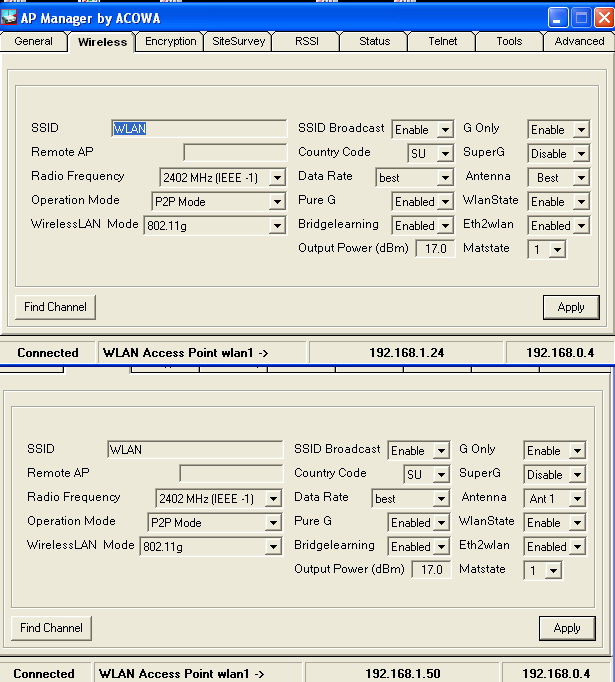Click Output Power field showing 17.0 in upper window
The width and height of the screenshot is (615, 682).
pos(435,249)
